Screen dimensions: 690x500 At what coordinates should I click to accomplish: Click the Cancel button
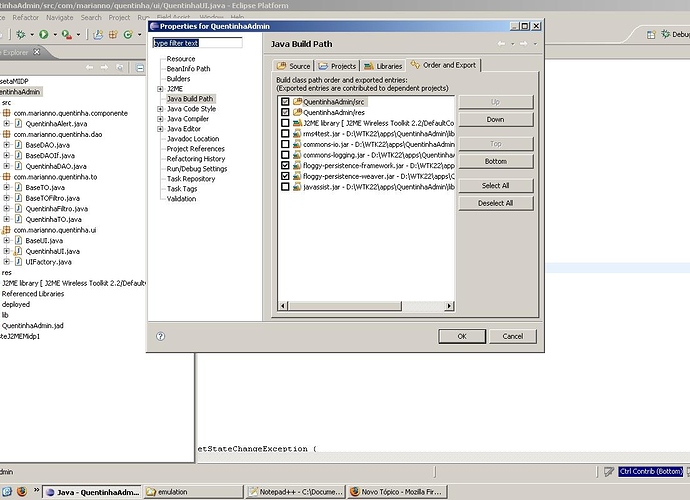coord(513,336)
